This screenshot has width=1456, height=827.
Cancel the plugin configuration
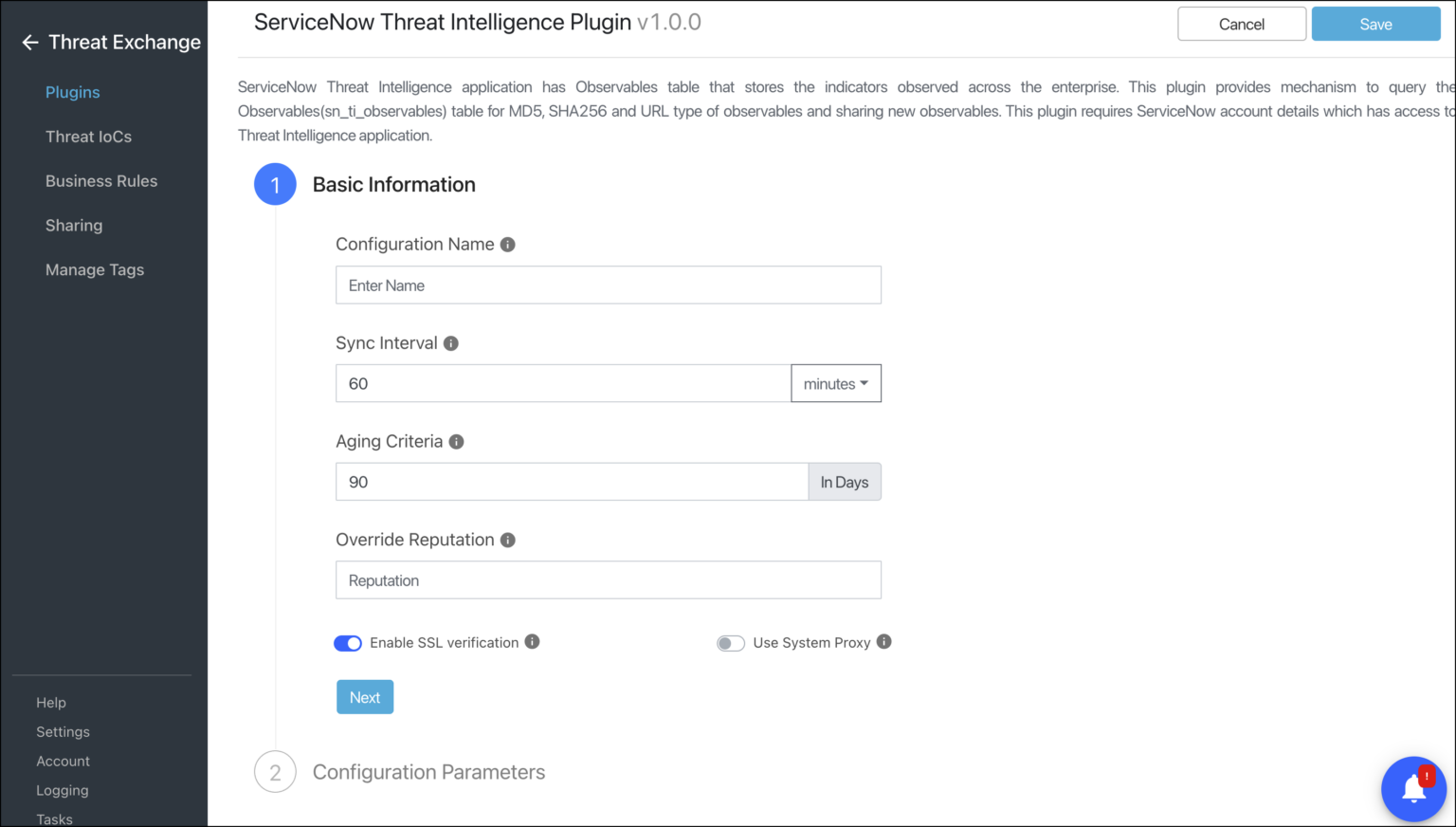click(1242, 24)
